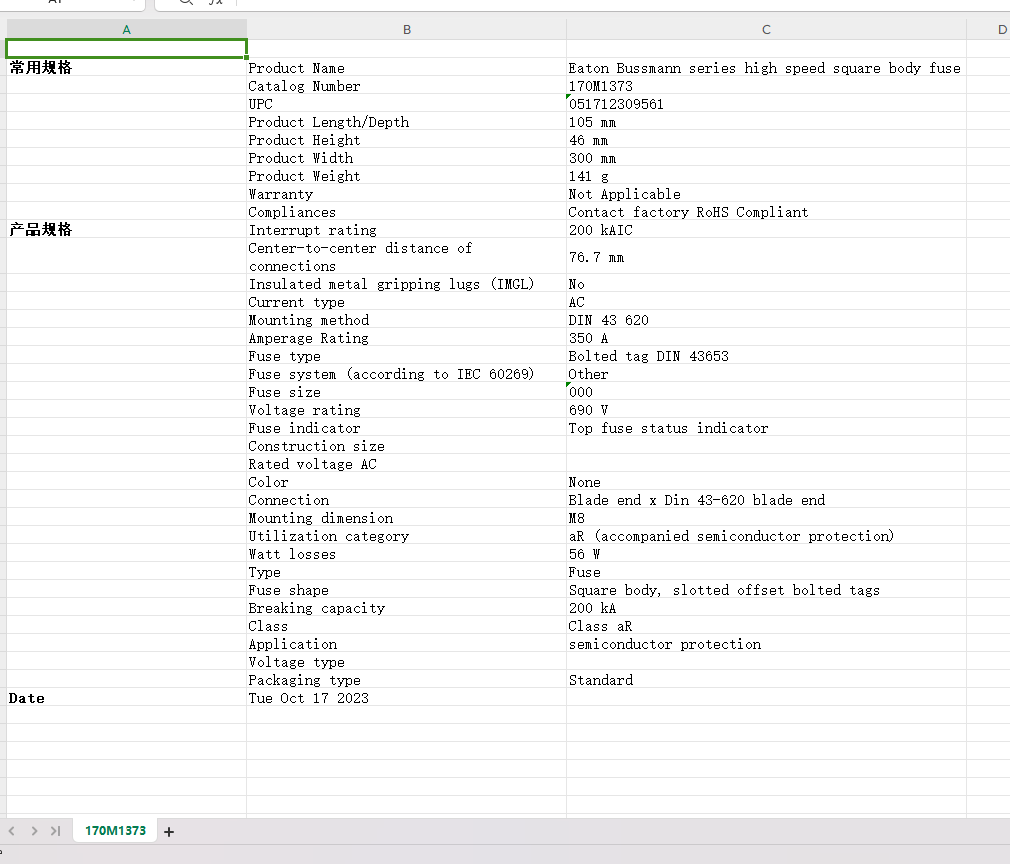Select the 'Not Applicable' value cell
The image size is (1010, 864).
point(766,194)
